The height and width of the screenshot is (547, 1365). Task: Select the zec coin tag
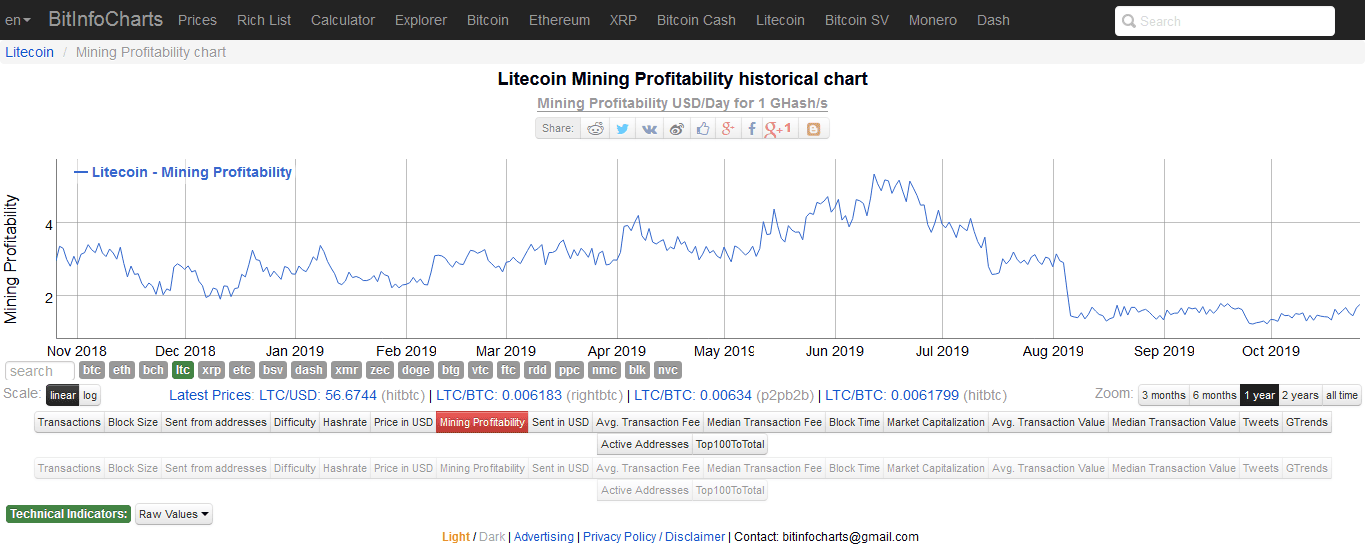coord(380,370)
